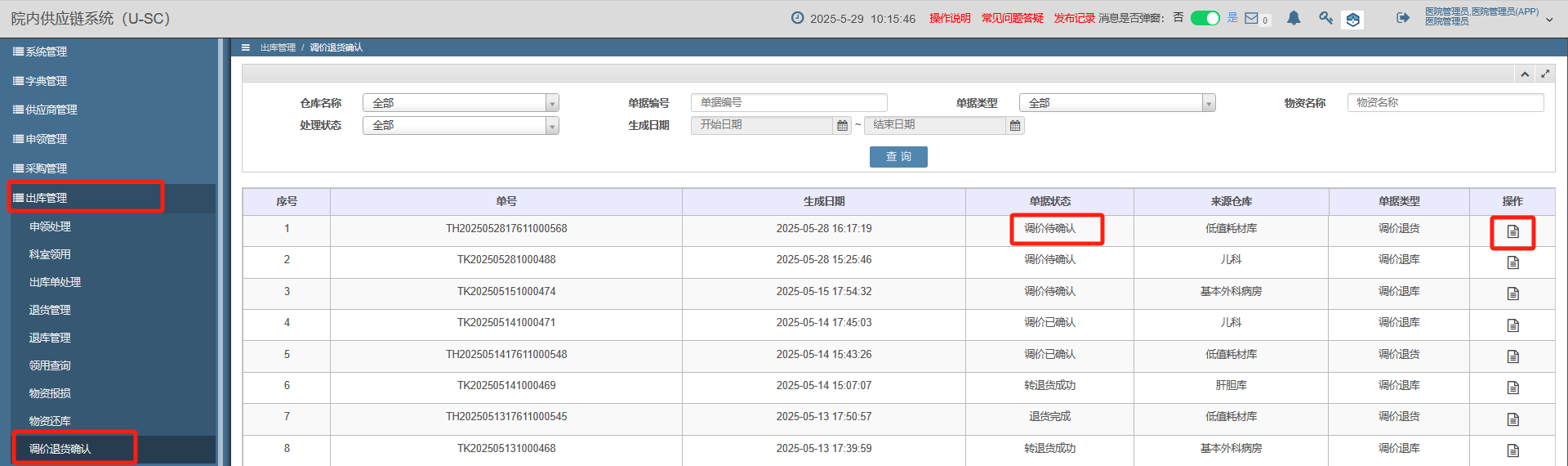
Task: Select 肝胆库 source warehouse cell
Action: tap(1232, 385)
